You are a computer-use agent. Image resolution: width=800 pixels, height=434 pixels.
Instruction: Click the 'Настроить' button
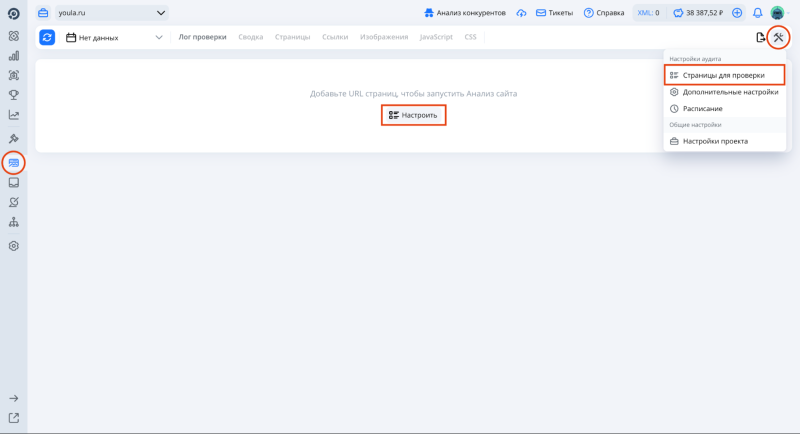tap(413, 115)
